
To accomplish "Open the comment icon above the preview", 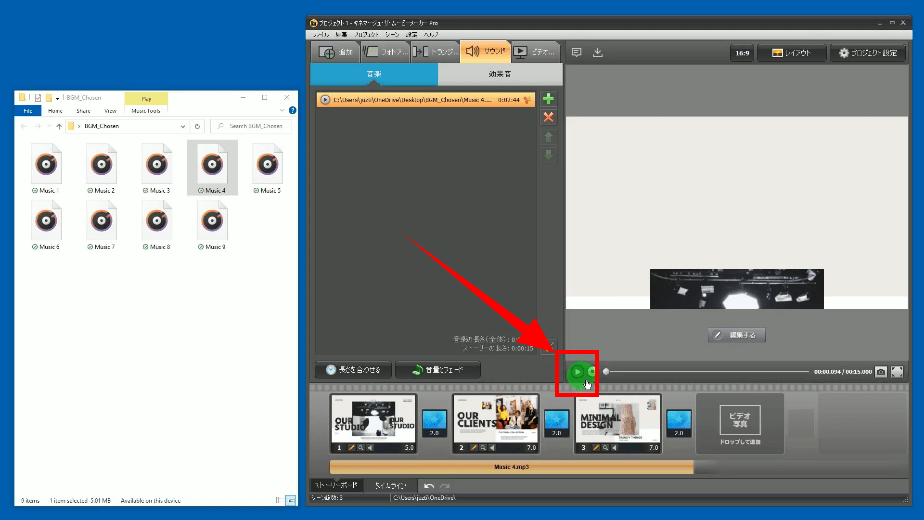I will [576, 53].
